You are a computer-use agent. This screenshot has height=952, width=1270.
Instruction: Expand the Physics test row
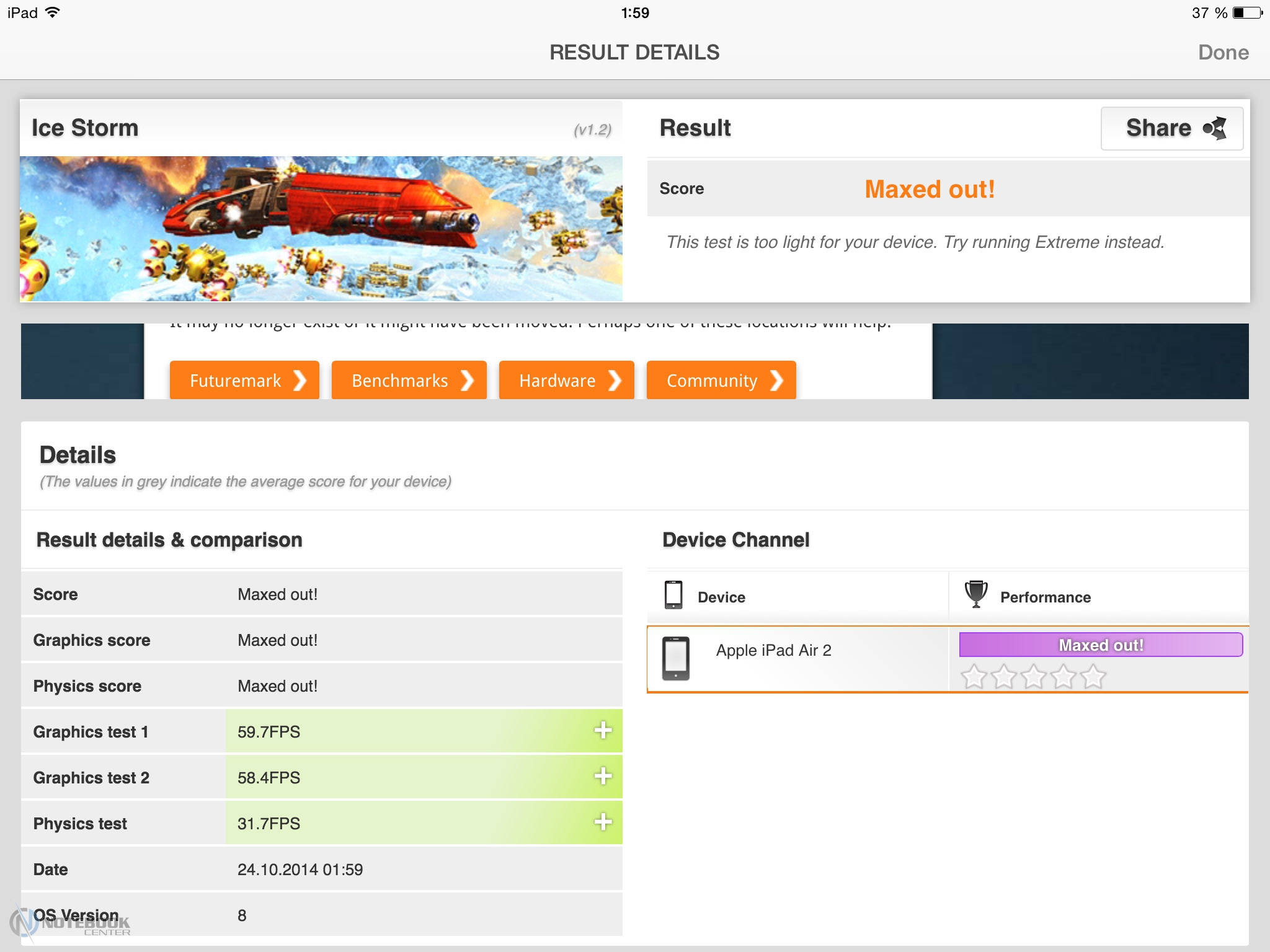[x=603, y=822]
